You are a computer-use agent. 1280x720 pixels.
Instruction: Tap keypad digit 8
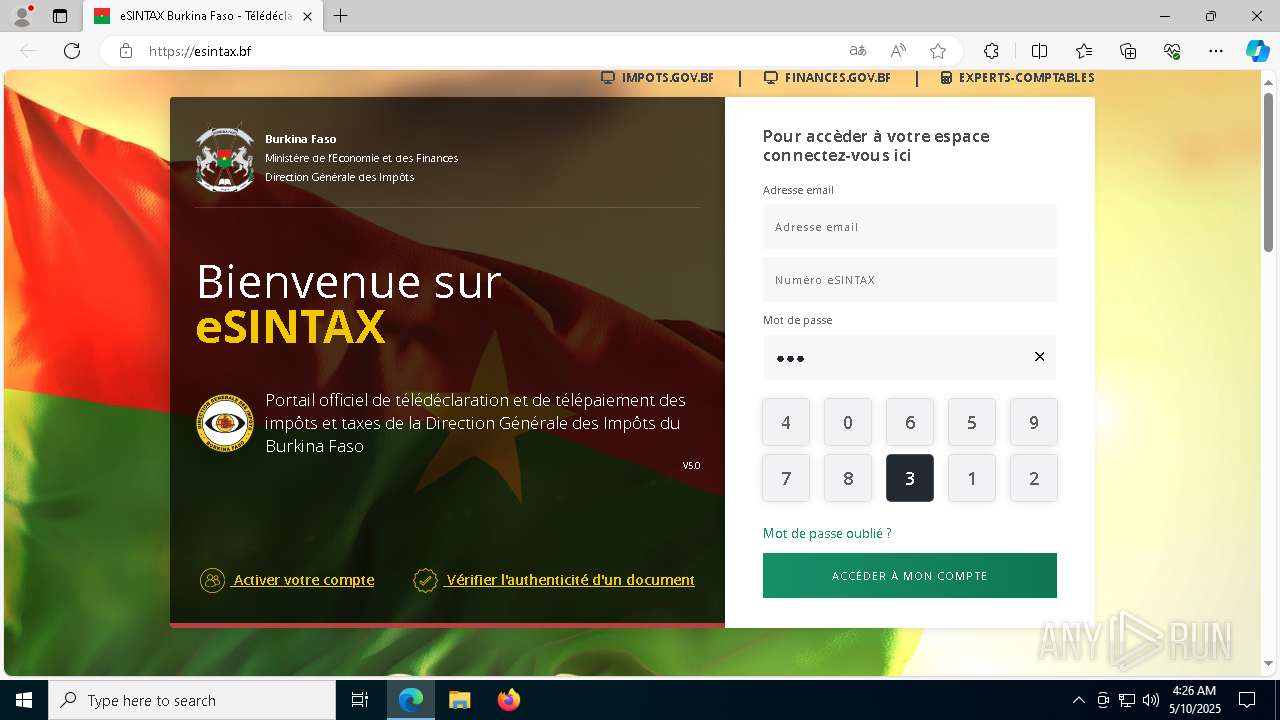click(848, 478)
